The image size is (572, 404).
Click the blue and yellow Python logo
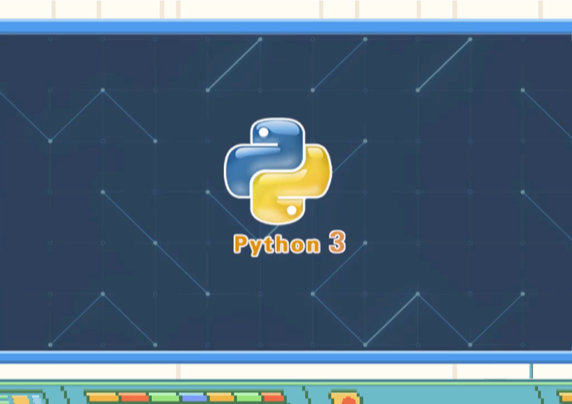click(x=278, y=171)
